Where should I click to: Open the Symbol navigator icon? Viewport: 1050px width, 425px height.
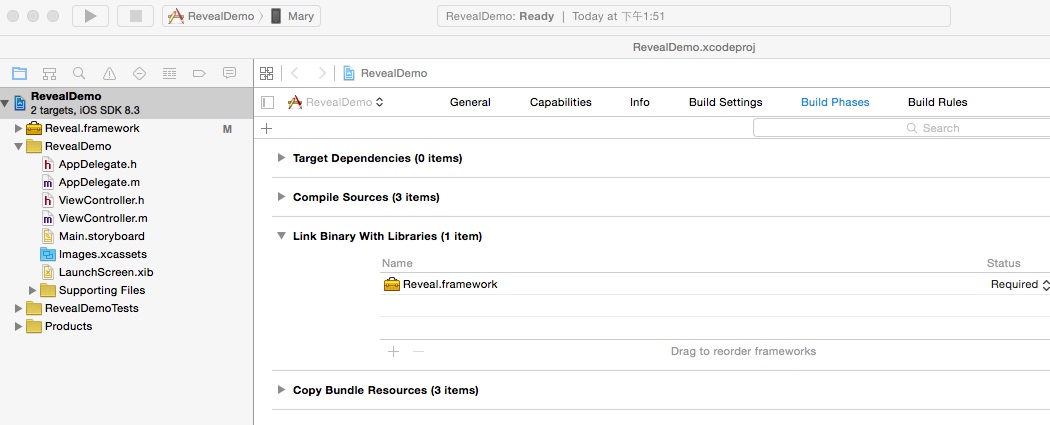(x=50, y=73)
